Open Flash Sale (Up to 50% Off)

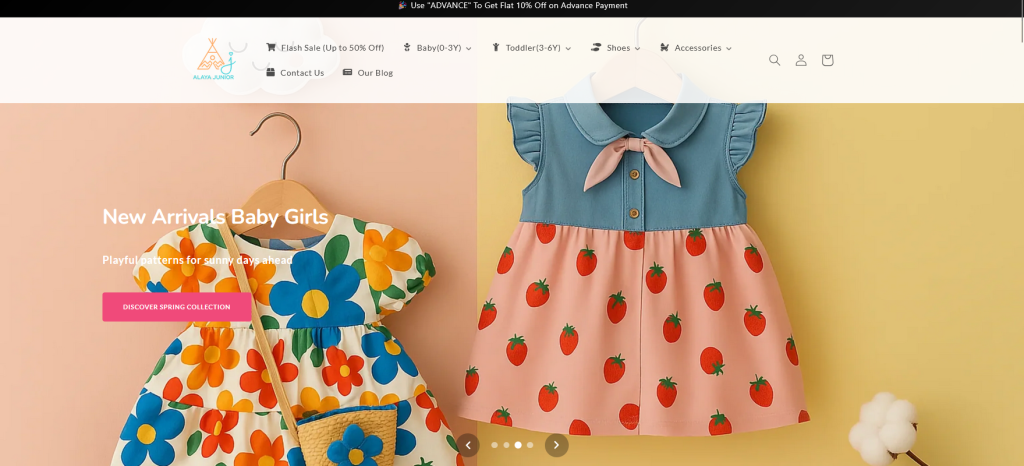pyautogui.click(x=332, y=47)
